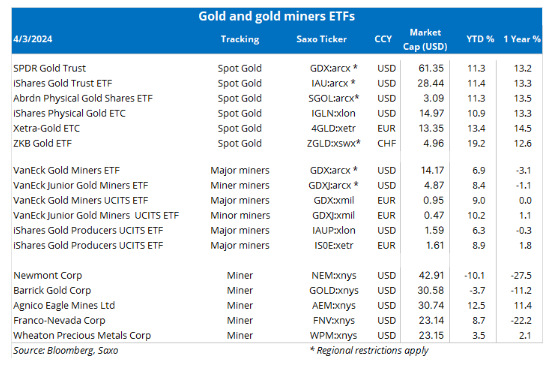This screenshot has height=367, width=545.
Task: Click the IAU:arcx ticker cell
Action: [x=333, y=83]
